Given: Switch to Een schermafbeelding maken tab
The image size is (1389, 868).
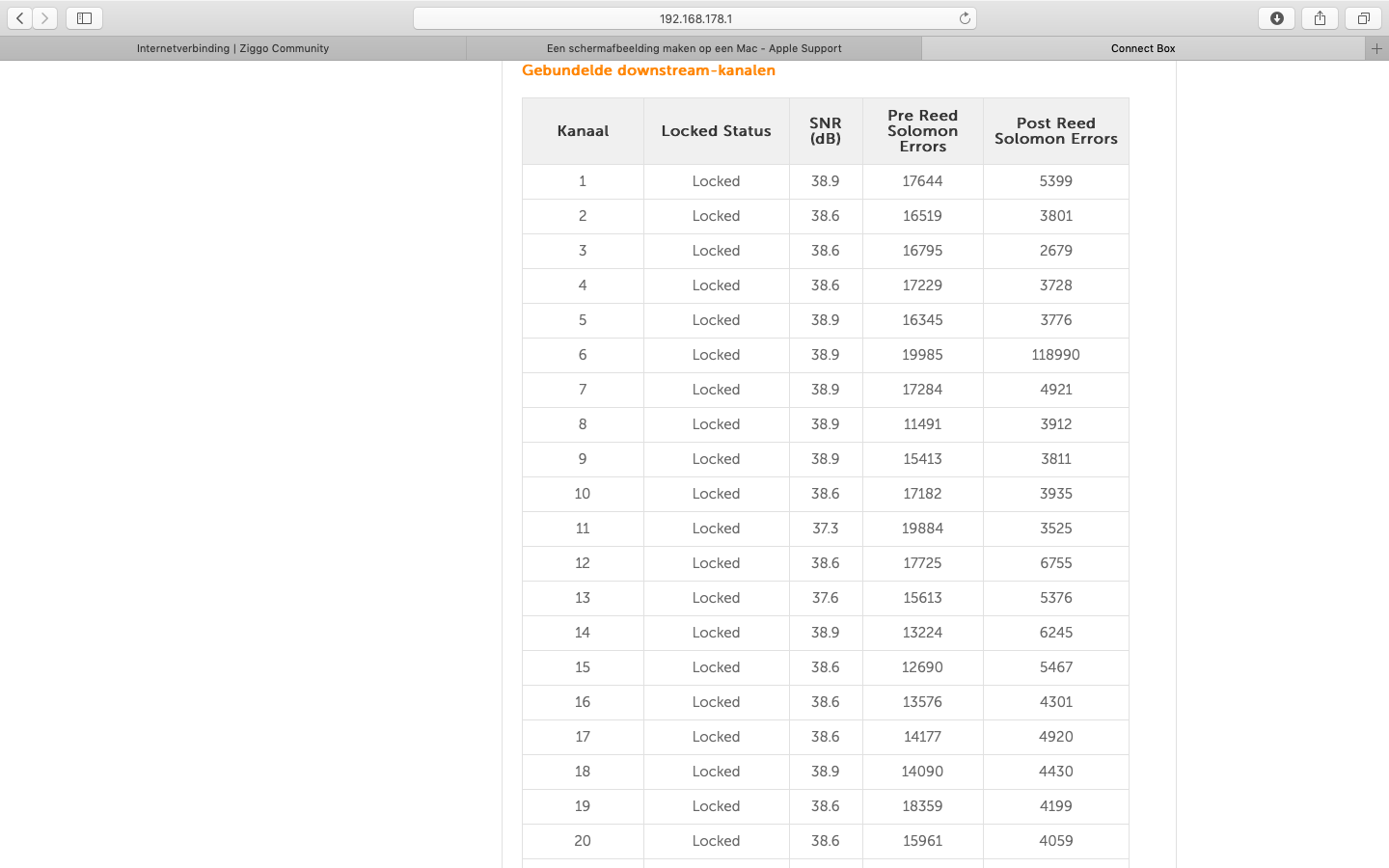Looking at the screenshot, I should point(694,48).
